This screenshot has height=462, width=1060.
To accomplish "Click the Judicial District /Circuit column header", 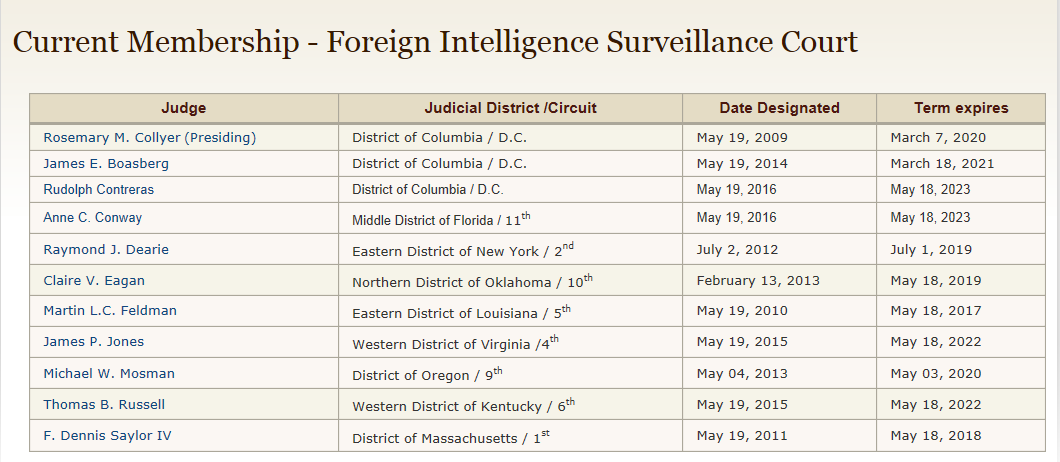I will click(510, 108).
